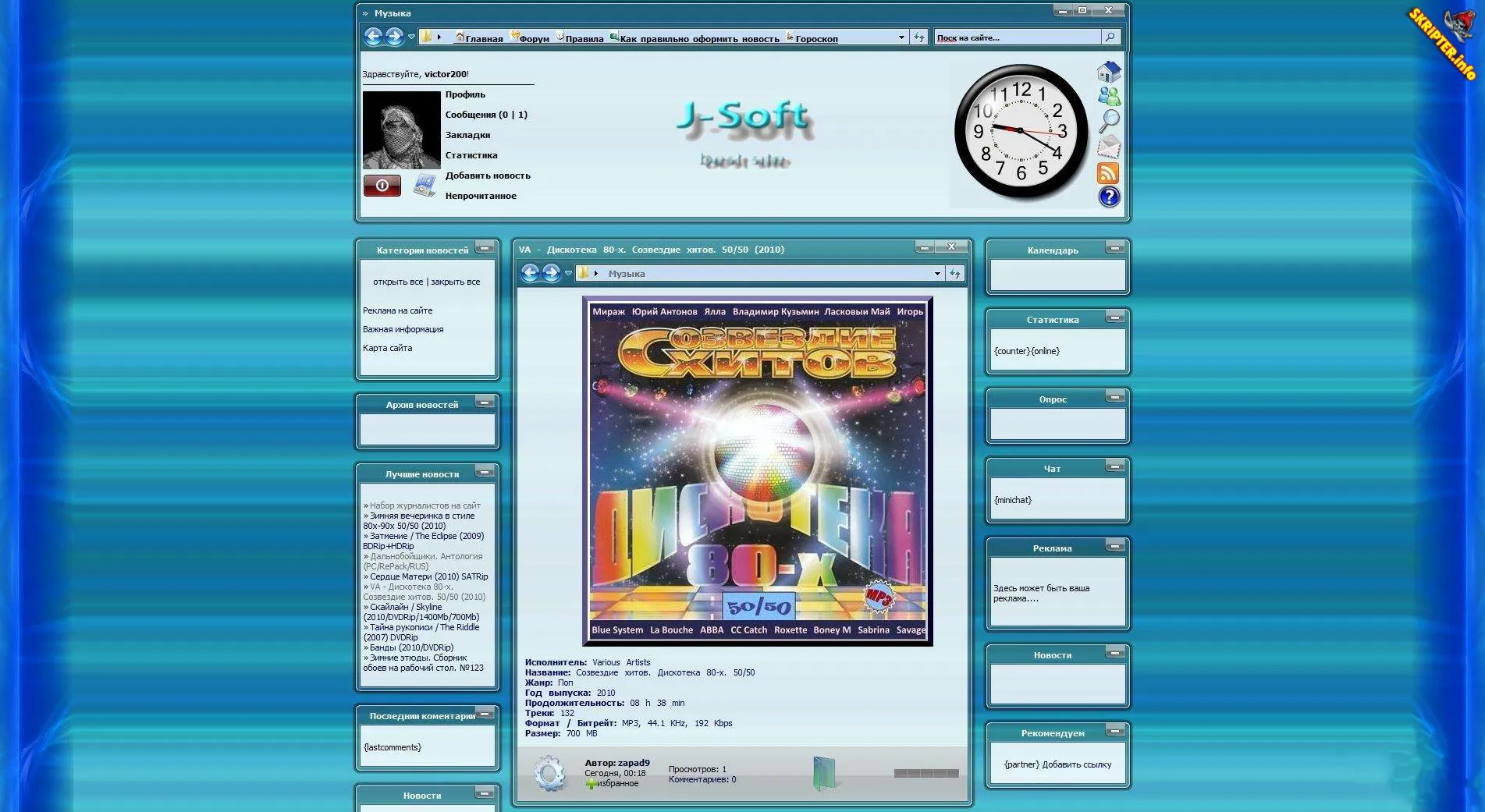Click the gear icon near author info
The height and width of the screenshot is (812, 1485).
[549, 773]
